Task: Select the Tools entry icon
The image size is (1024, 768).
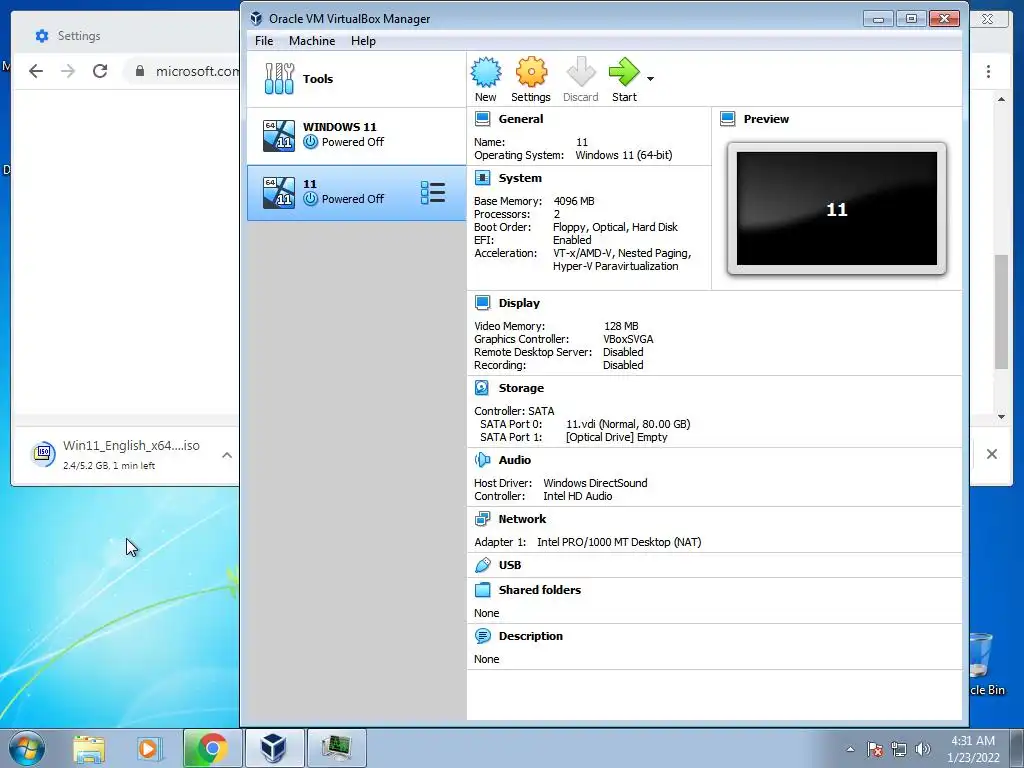Action: click(x=280, y=79)
